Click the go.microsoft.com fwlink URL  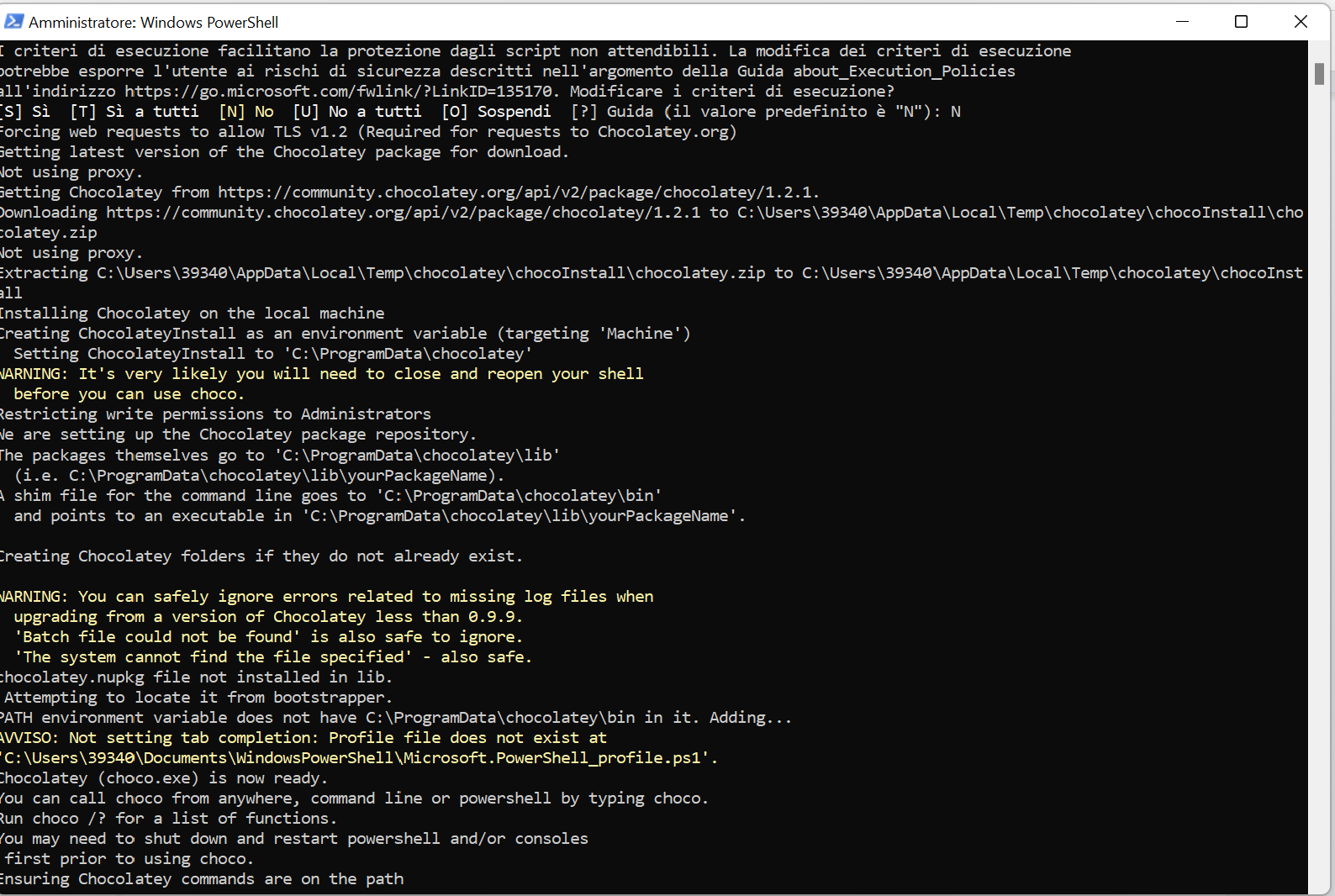(338, 91)
